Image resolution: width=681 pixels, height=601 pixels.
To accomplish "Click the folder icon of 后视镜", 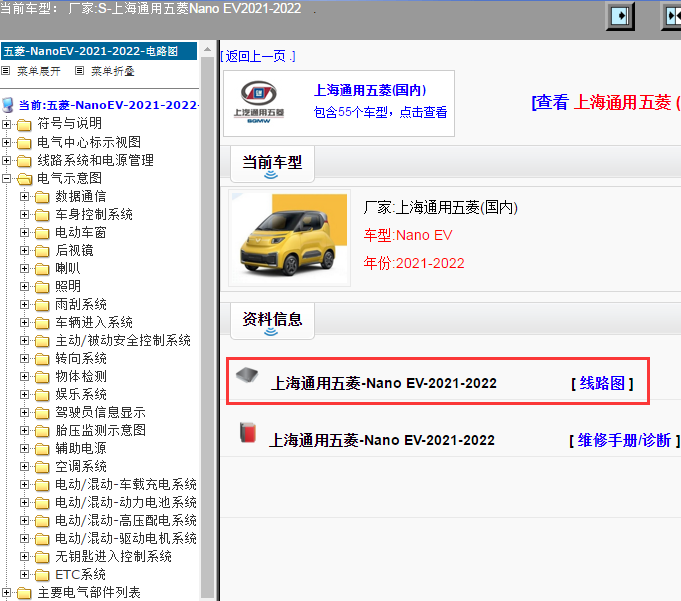I will coord(42,251).
